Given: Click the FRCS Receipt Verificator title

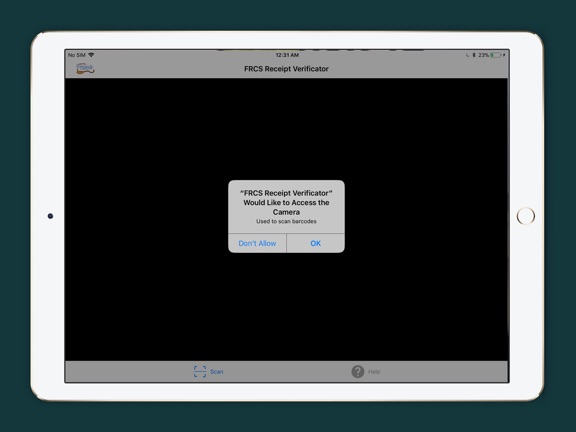Looking at the screenshot, I should (286, 69).
